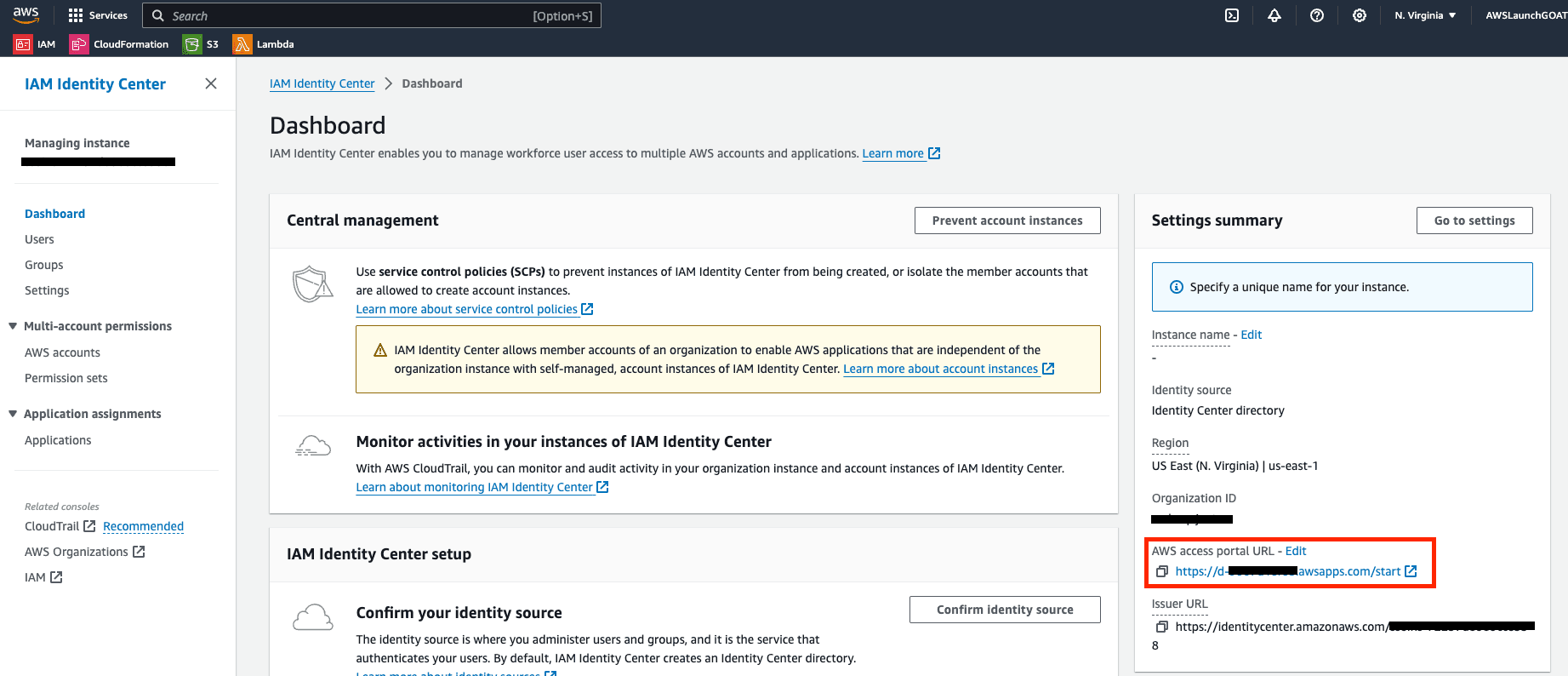Open the S3 shortcut icon
Viewport: 1568px width, 676px height.
tap(202, 43)
